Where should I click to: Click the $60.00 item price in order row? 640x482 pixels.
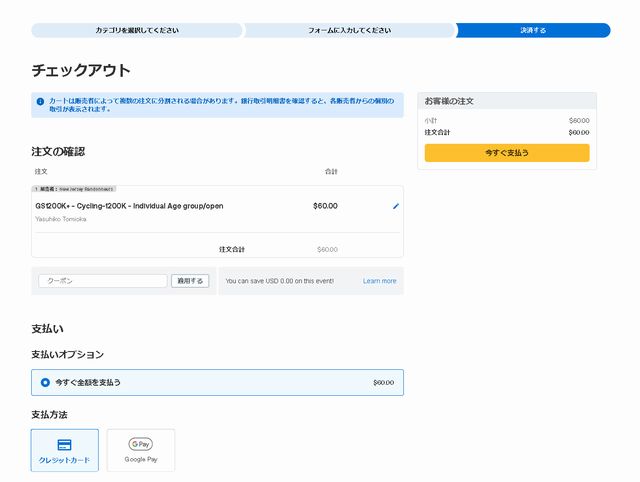(x=325, y=206)
